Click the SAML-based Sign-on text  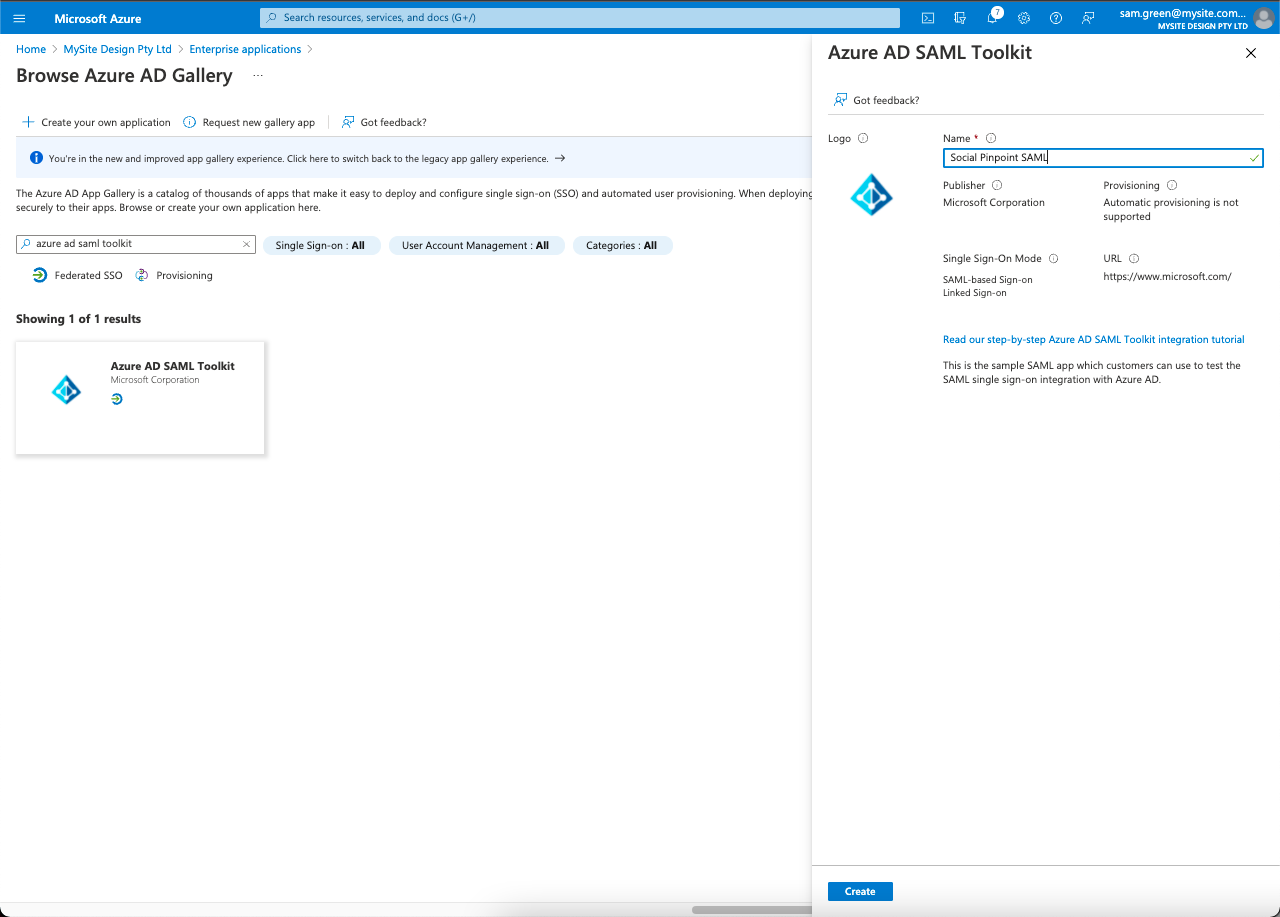click(x=988, y=280)
